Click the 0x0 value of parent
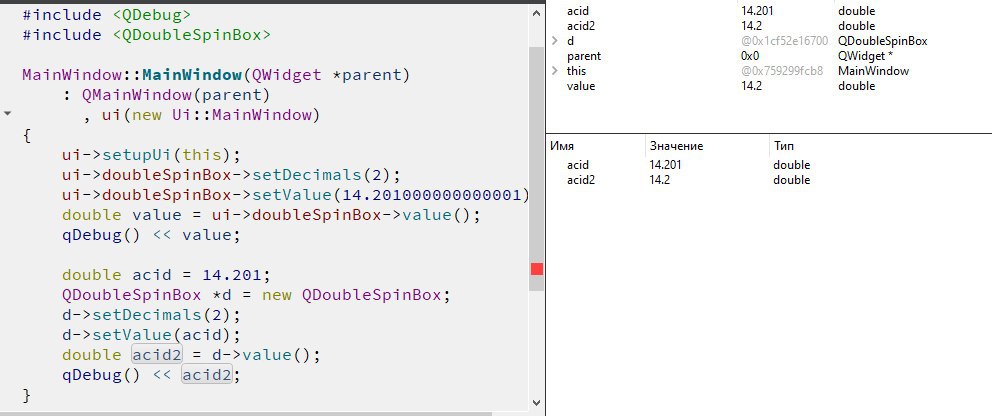The image size is (992, 416). [750, 56]
